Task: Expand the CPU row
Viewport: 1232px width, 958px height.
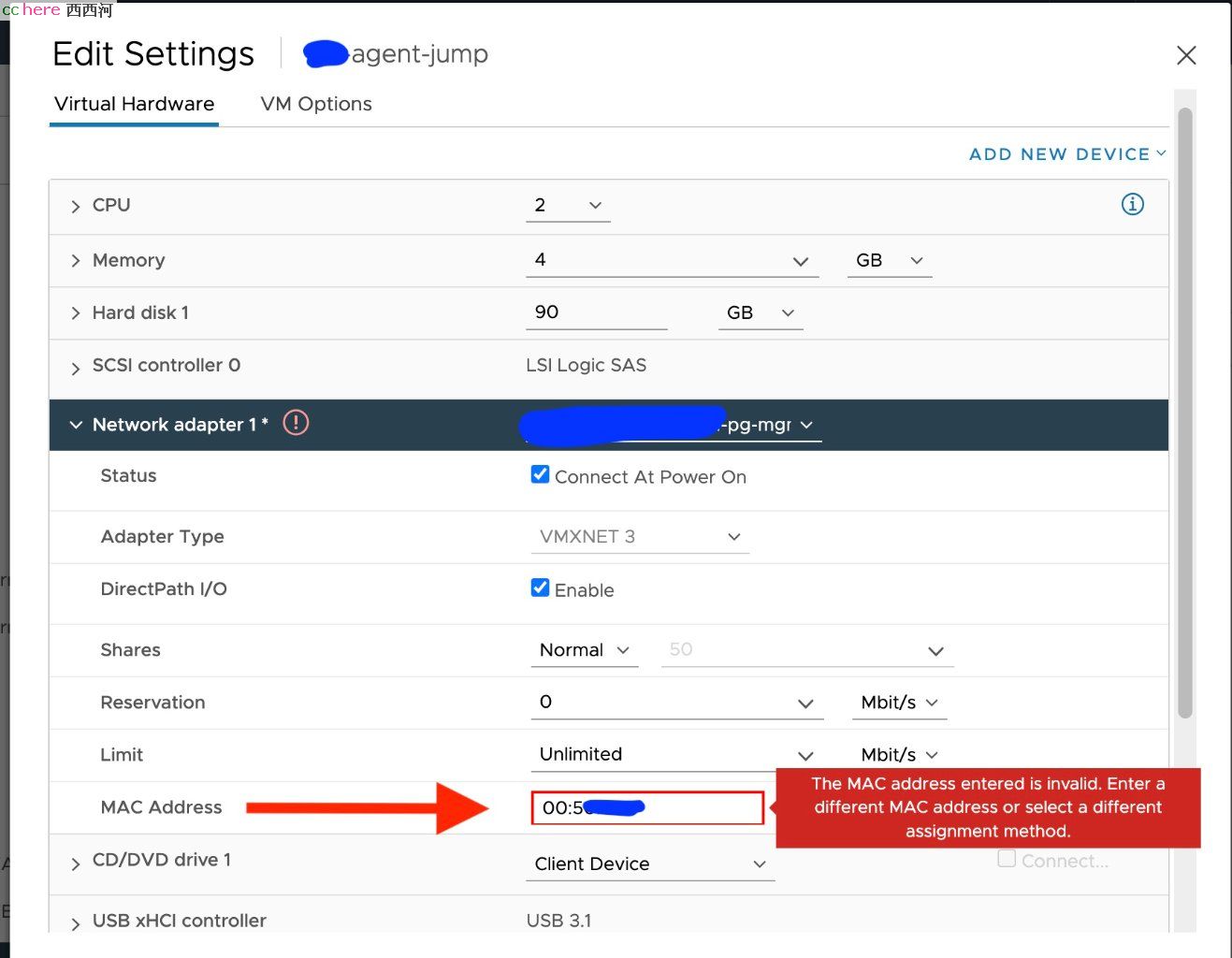Action: 76,207
